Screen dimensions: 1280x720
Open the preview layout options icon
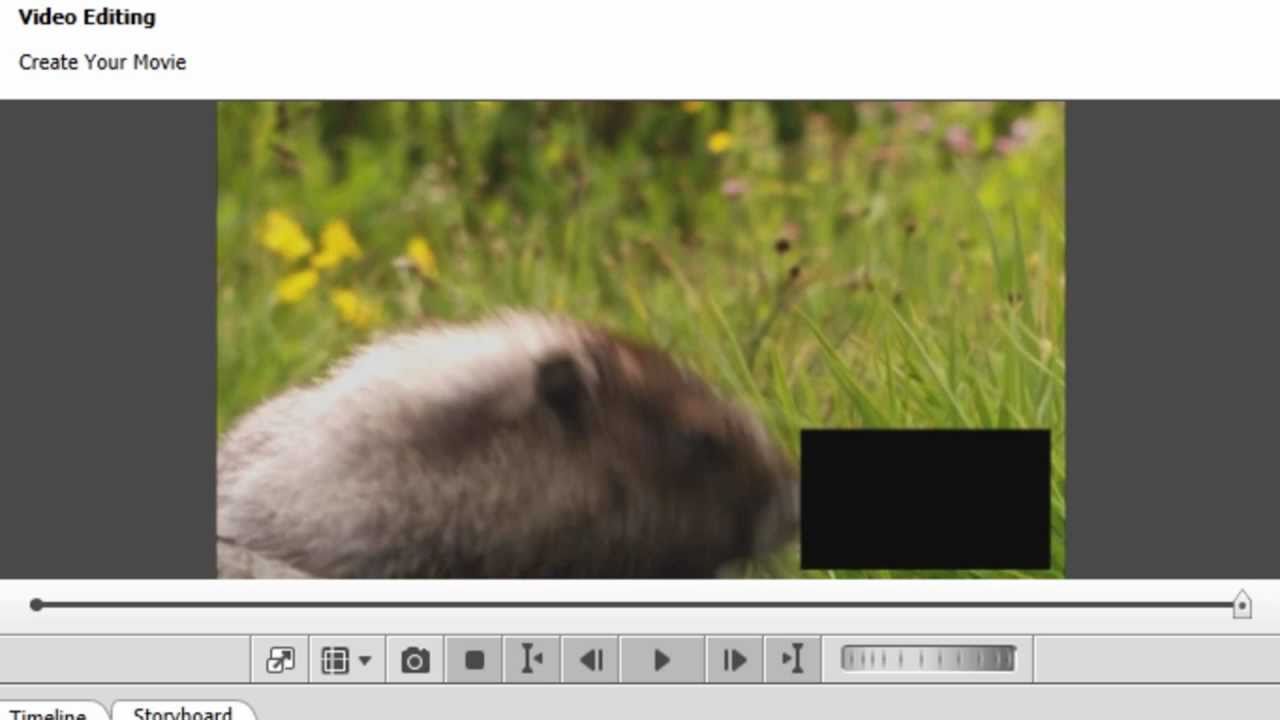click(x=335, y=660)
